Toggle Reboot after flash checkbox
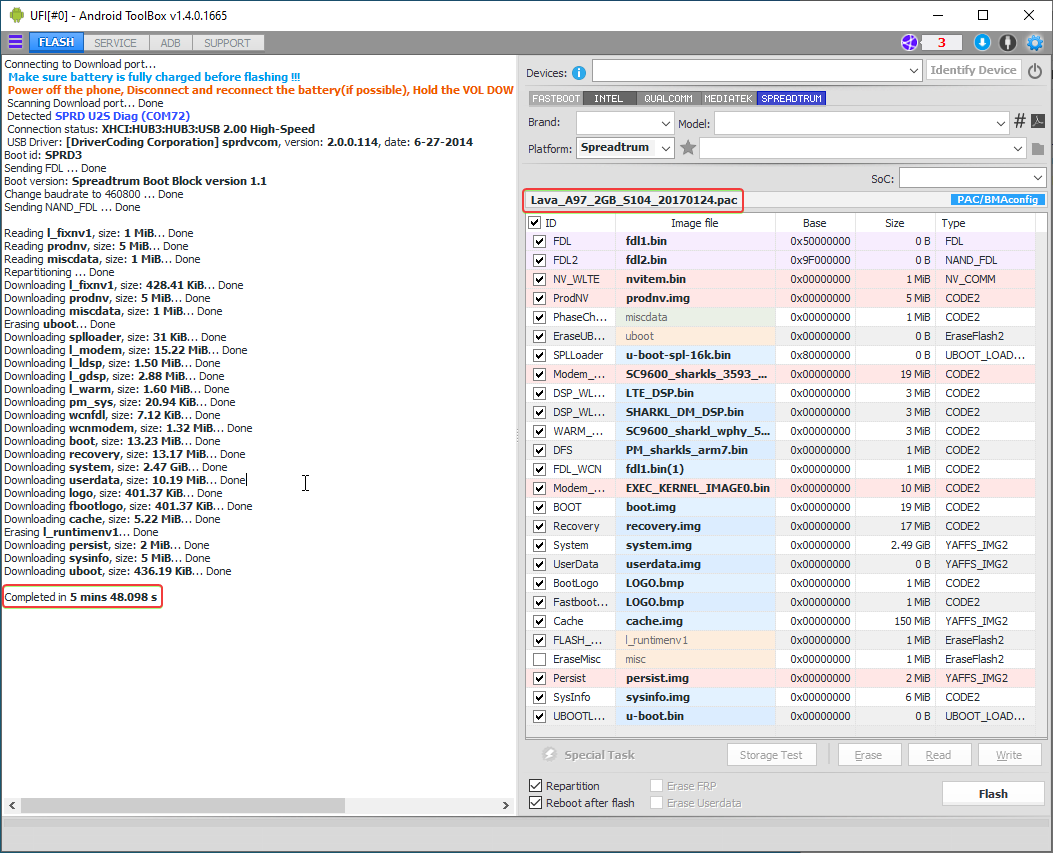 pos(536,803)
